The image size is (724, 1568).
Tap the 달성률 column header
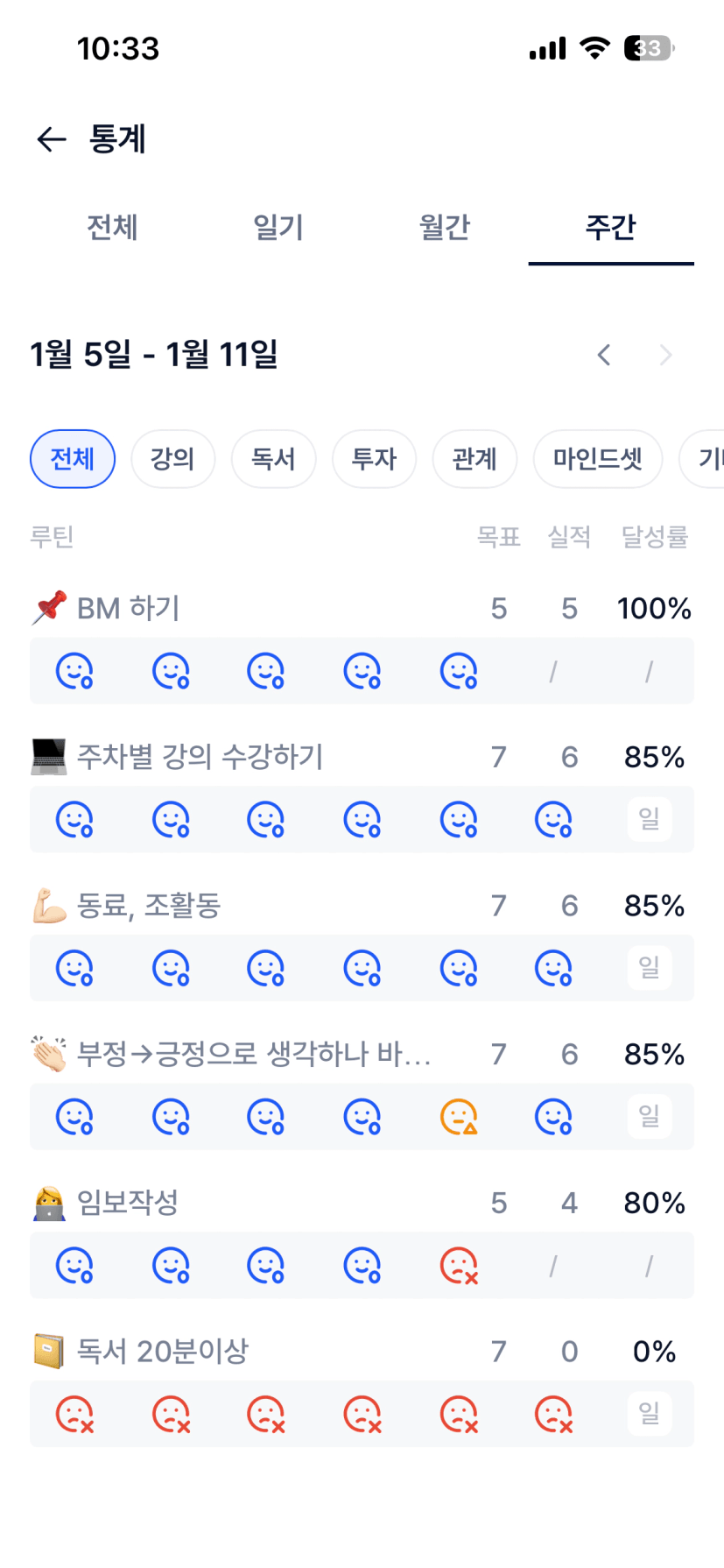pos(654,537)
